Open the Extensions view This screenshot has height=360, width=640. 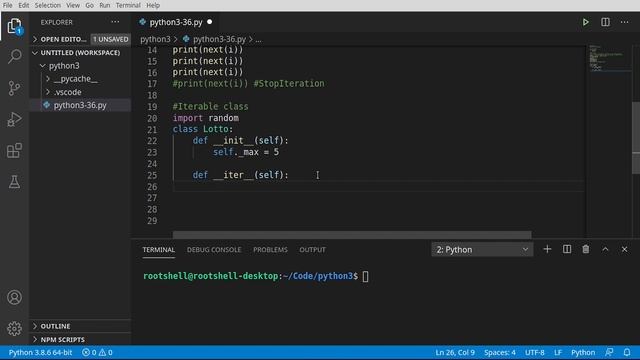click(x=14, y=150)
